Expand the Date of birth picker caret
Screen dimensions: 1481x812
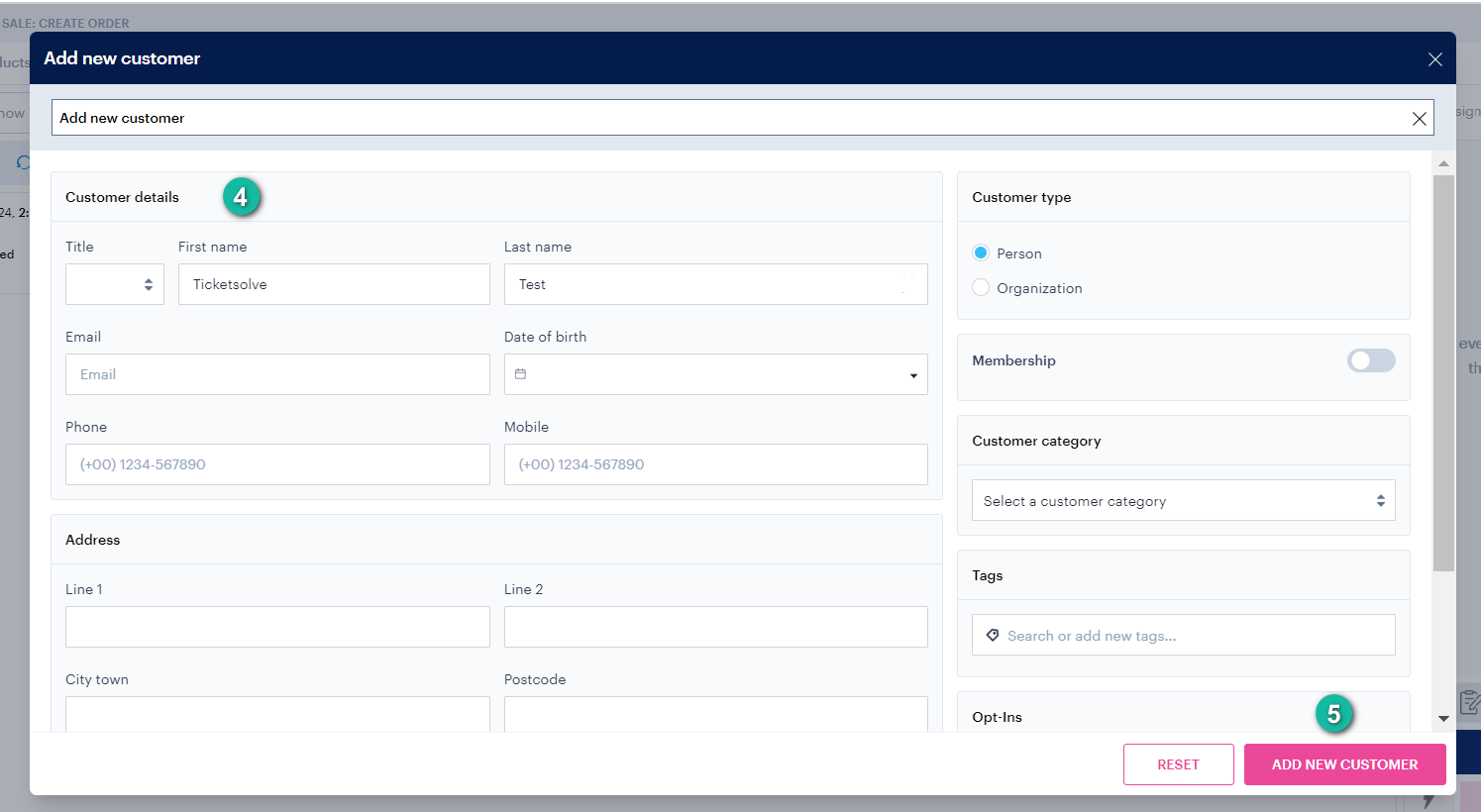pos(912,374)
